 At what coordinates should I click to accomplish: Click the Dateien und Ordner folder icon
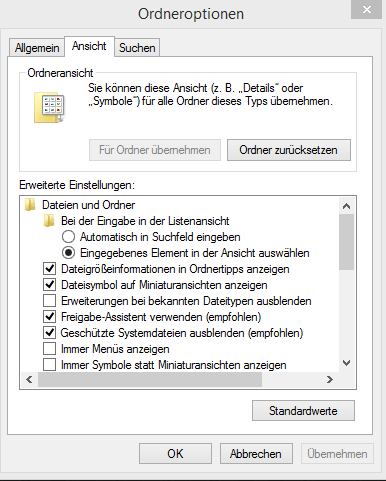point(30,205)
